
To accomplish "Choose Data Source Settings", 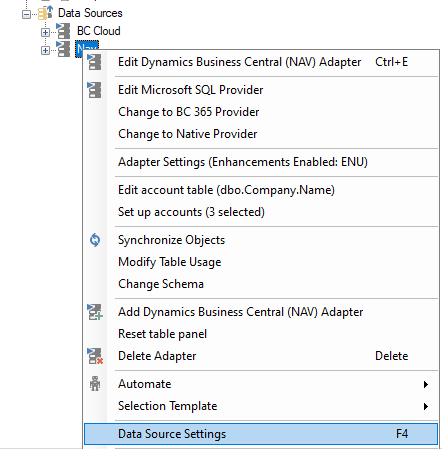I will click(x=261, y=434).
